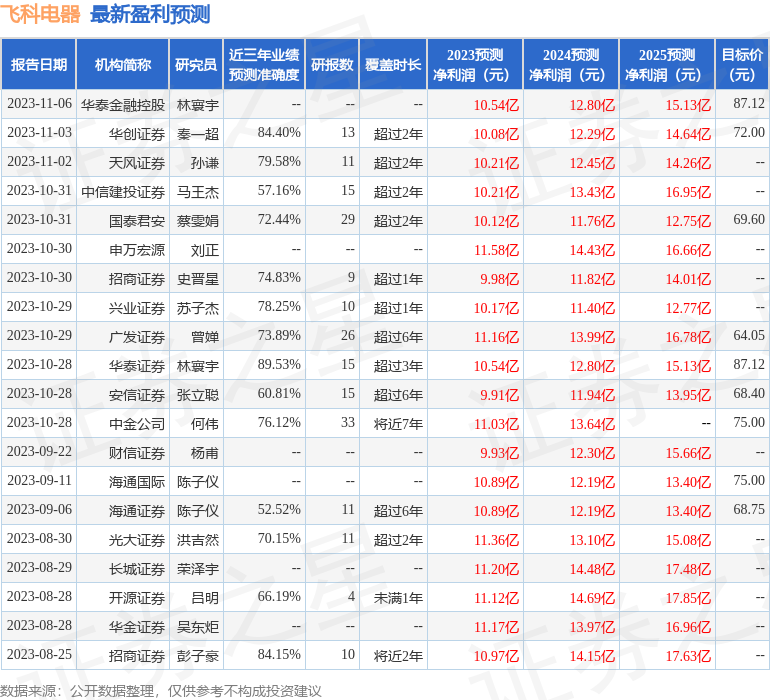Click the date 2023-09-22
This screenshot has width=770, height=700.
coord(39,451)
